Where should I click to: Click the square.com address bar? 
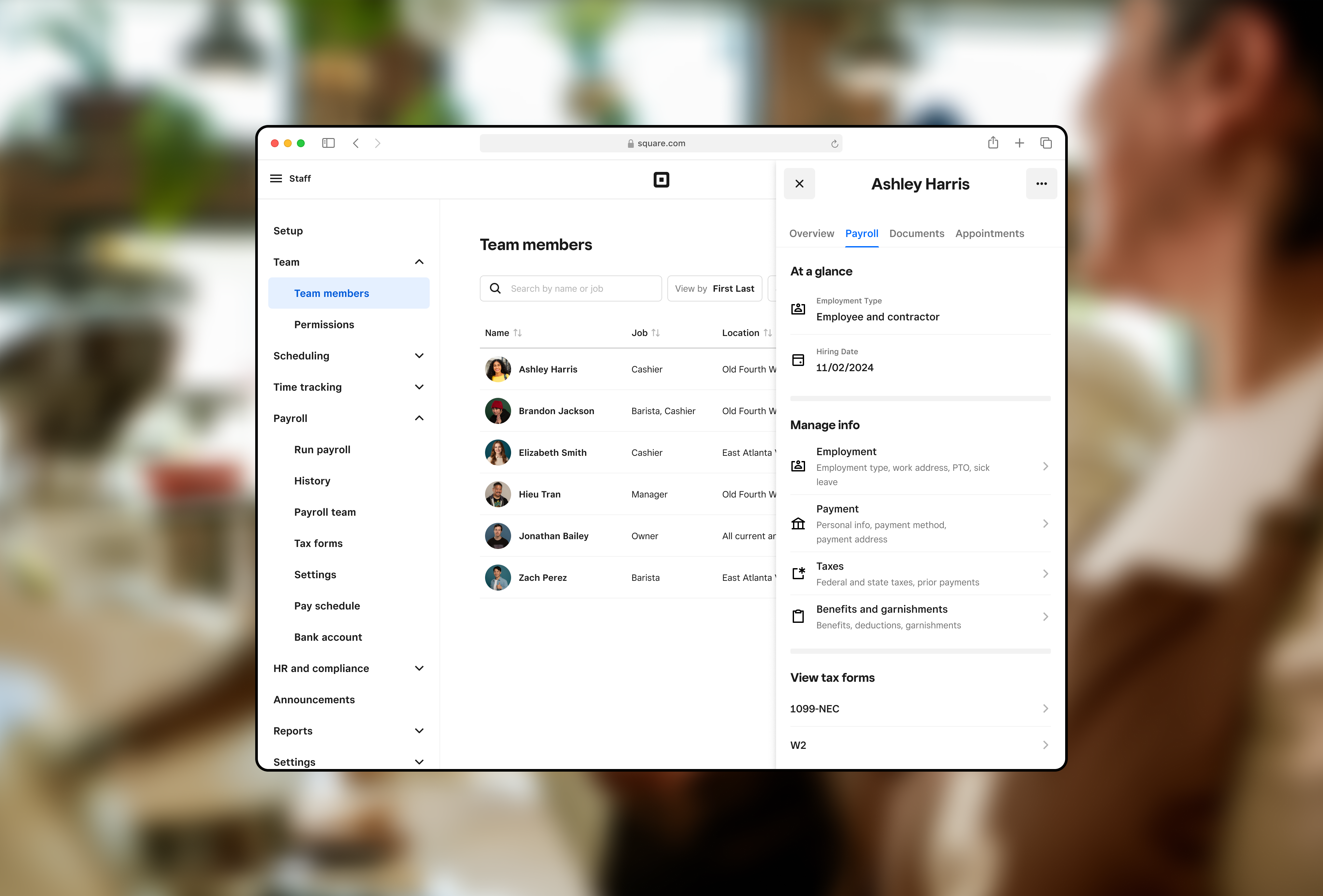(661, 144)
